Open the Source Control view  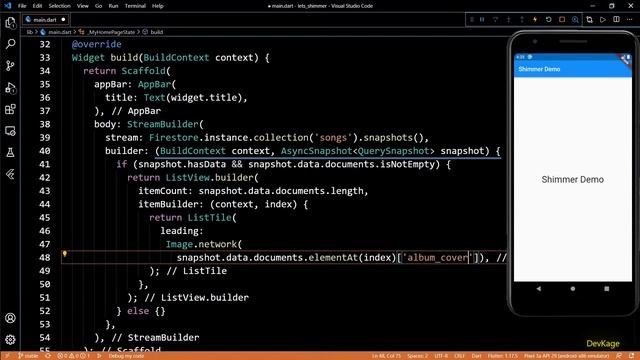(11, 66)
